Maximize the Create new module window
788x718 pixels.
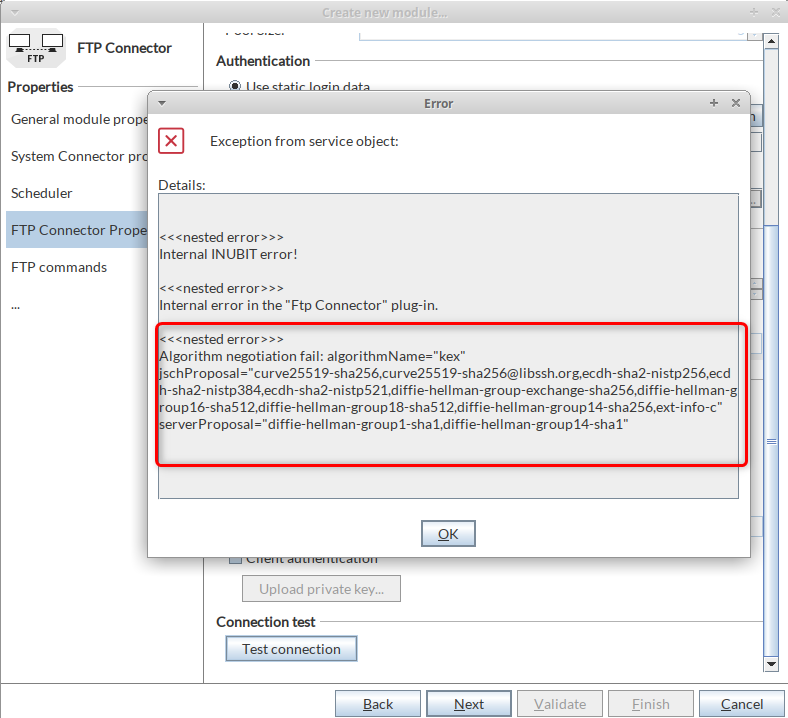click(753, 12)
